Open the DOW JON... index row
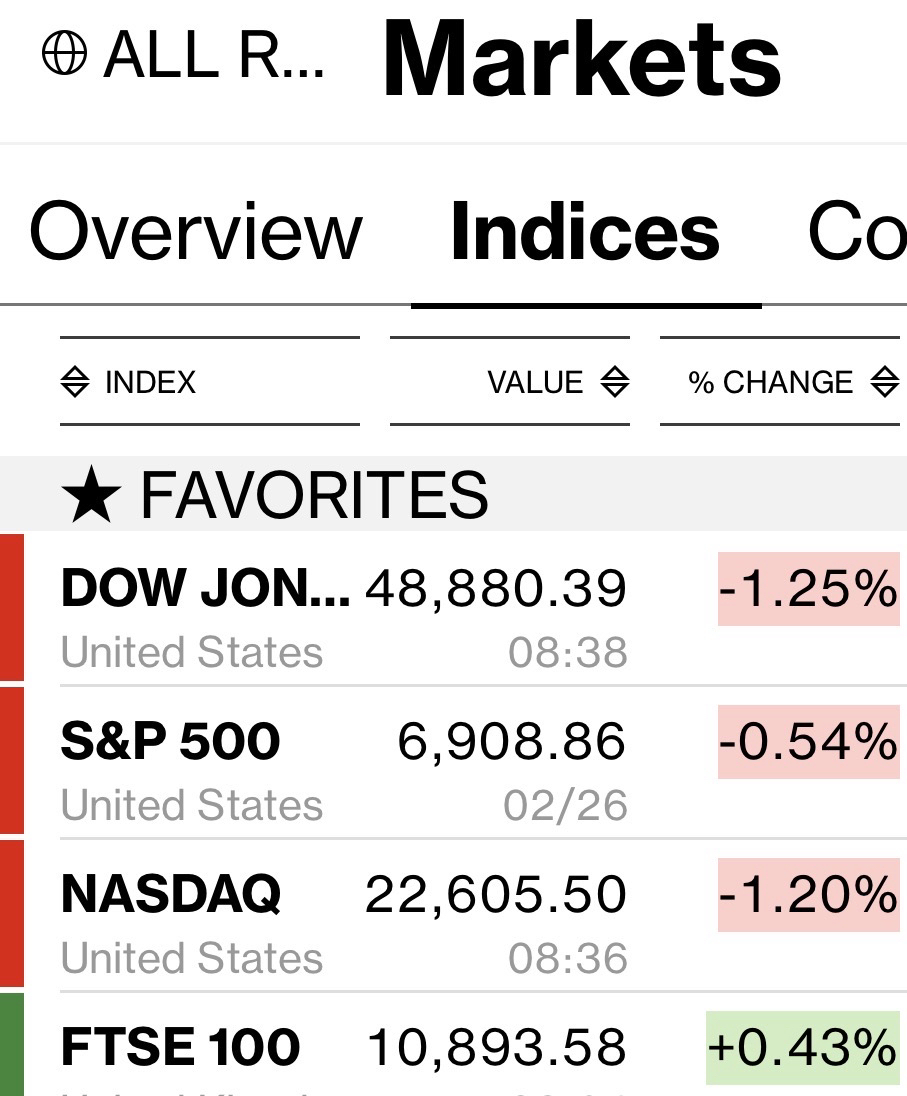The width and height of the screenshot is (907, 1096). coord(205,588)
